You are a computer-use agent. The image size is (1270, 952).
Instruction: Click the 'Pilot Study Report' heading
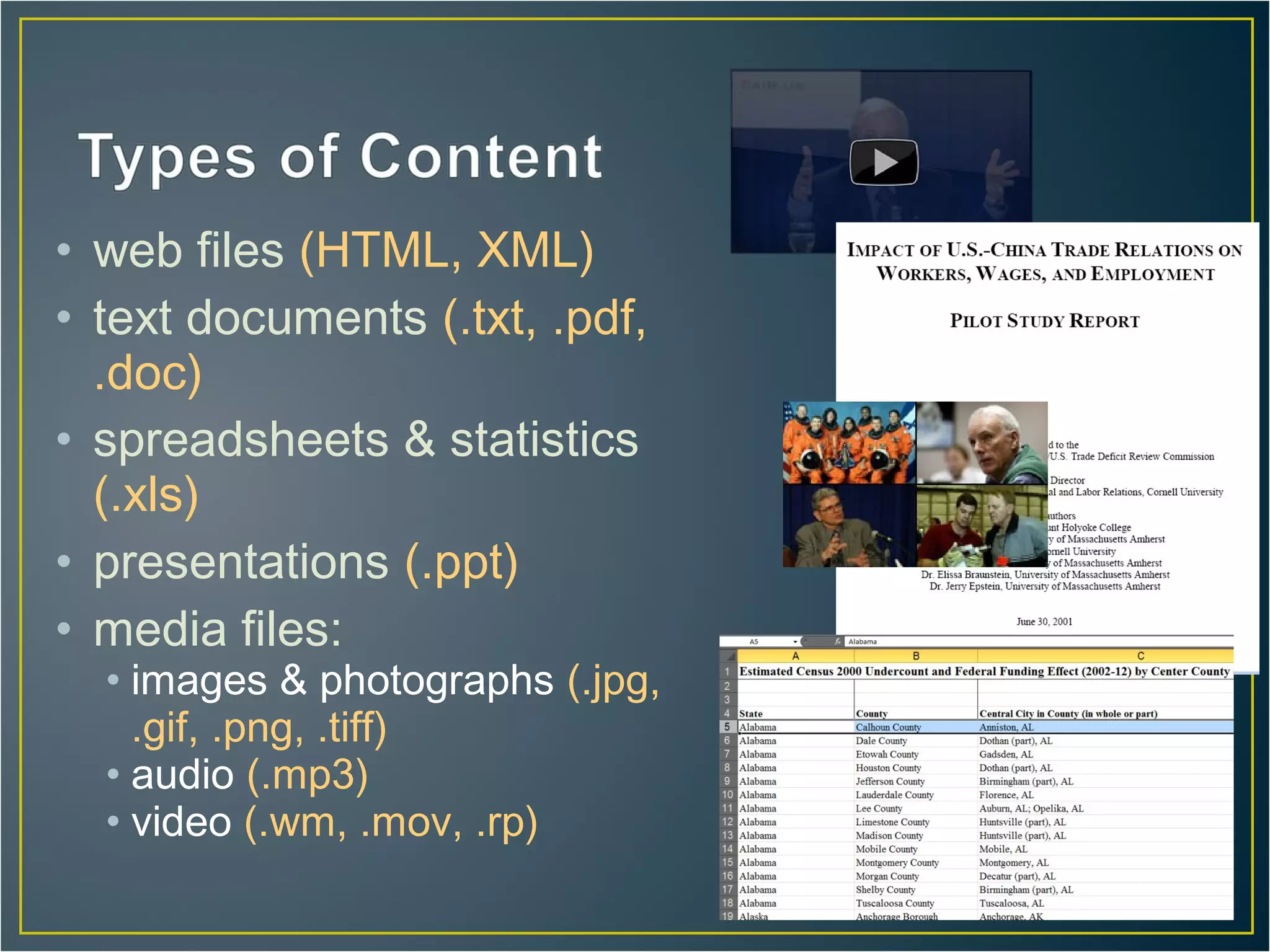click(x=1045, y=321)
